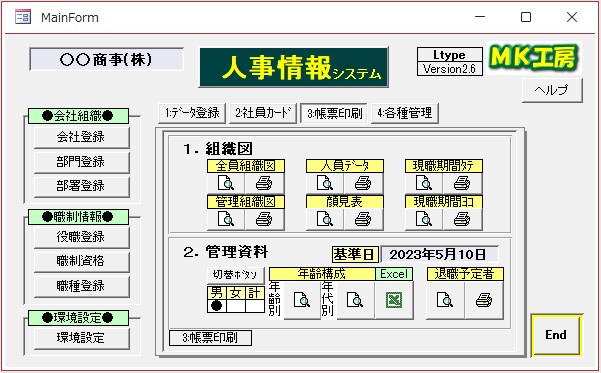Image resolution: width=601 pixels, height=373 pixels.
Task: Print the 顔見表 report
Action: [363, 219]
